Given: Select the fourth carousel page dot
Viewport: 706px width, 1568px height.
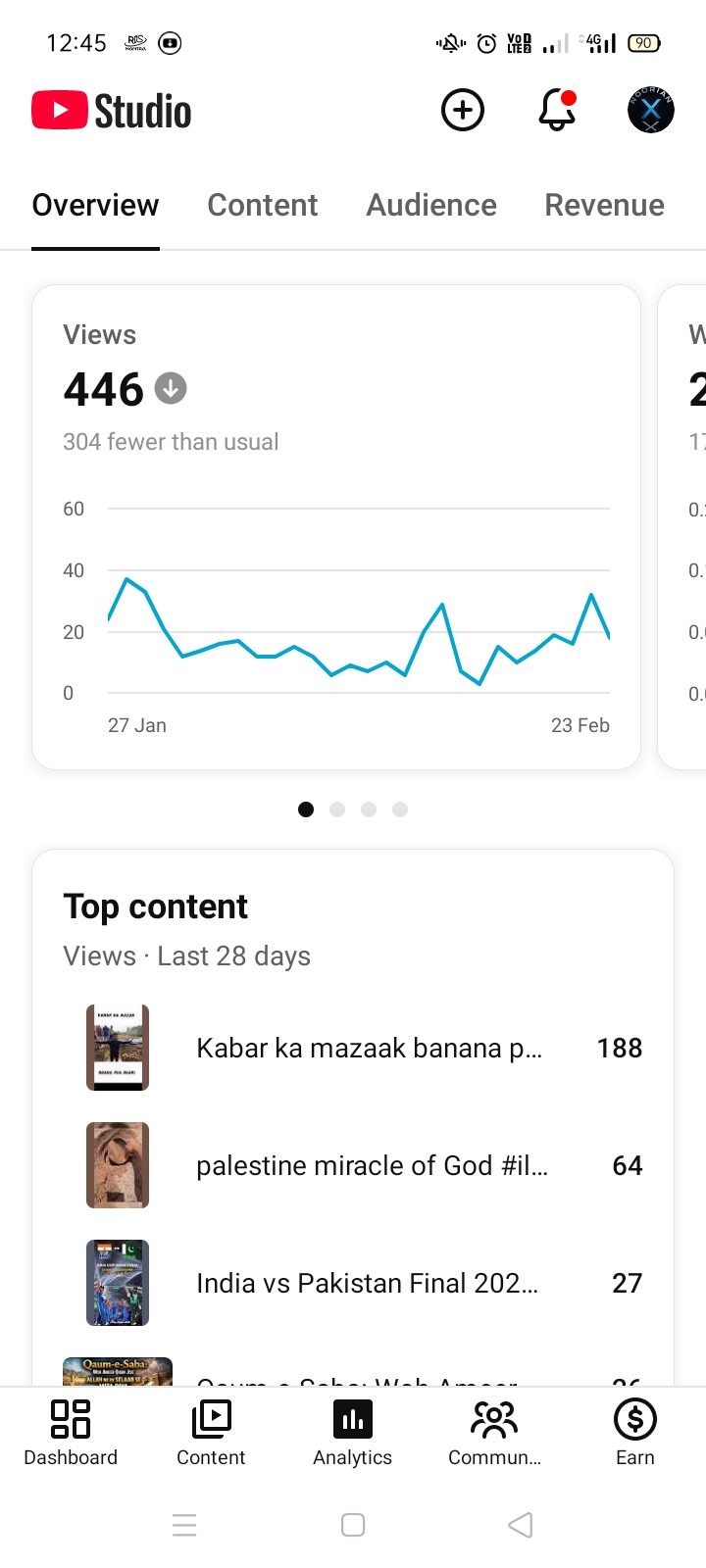Looking at the screenshot, I should [x=400, y=809].
